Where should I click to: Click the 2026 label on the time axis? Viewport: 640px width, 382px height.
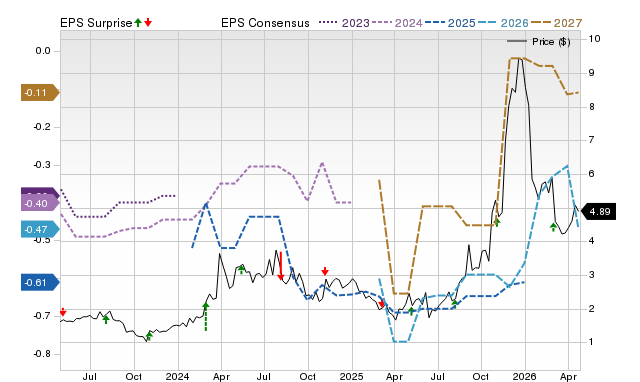click(x=524, y=376)
